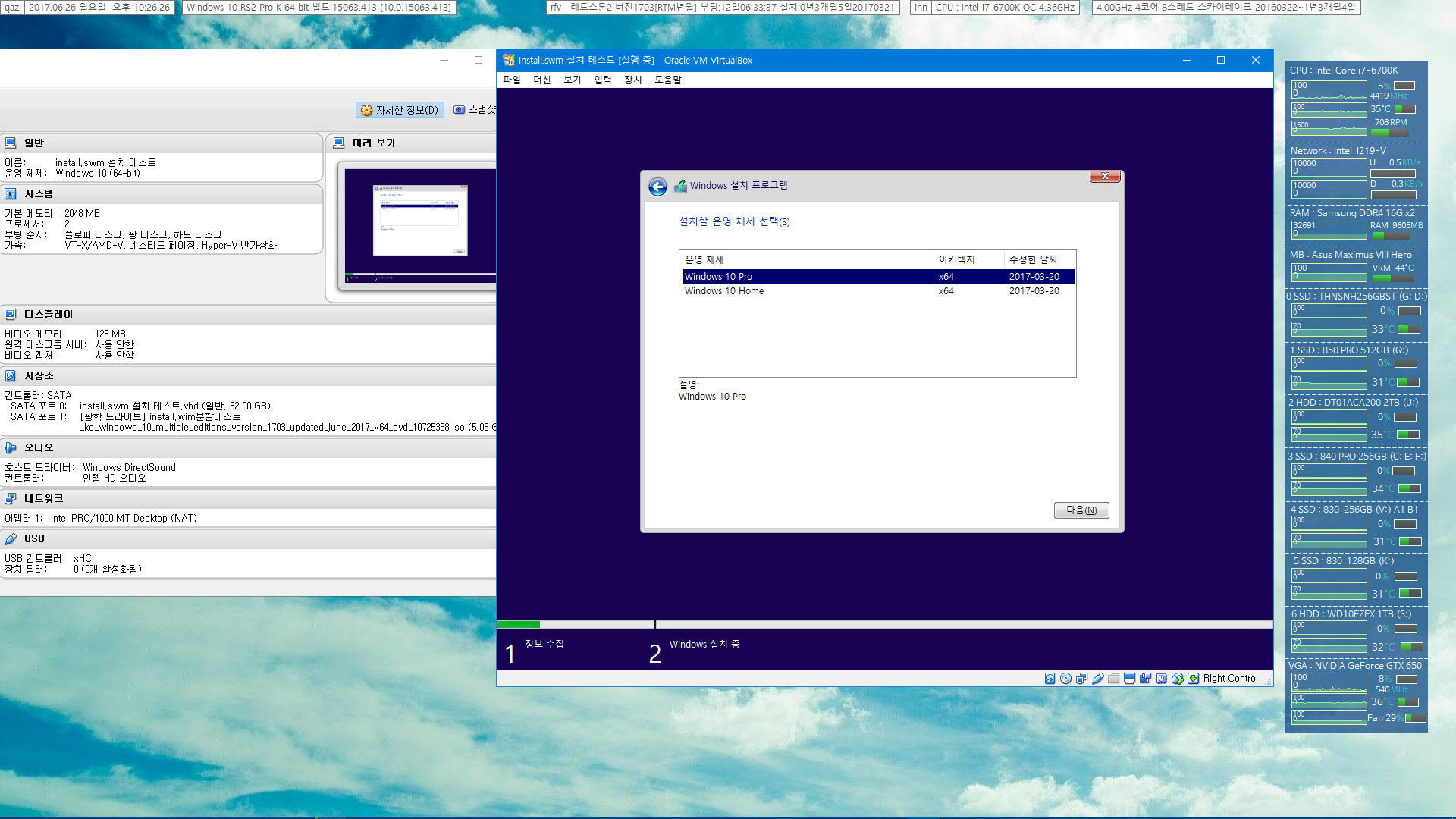Open the 도움말 menu

668,80
